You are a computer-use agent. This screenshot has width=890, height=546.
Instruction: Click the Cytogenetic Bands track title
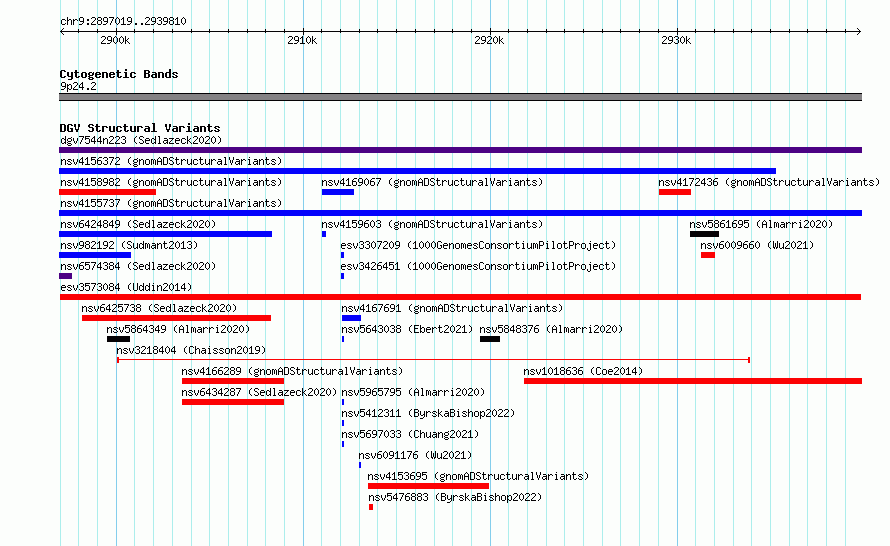click(119, 74)
